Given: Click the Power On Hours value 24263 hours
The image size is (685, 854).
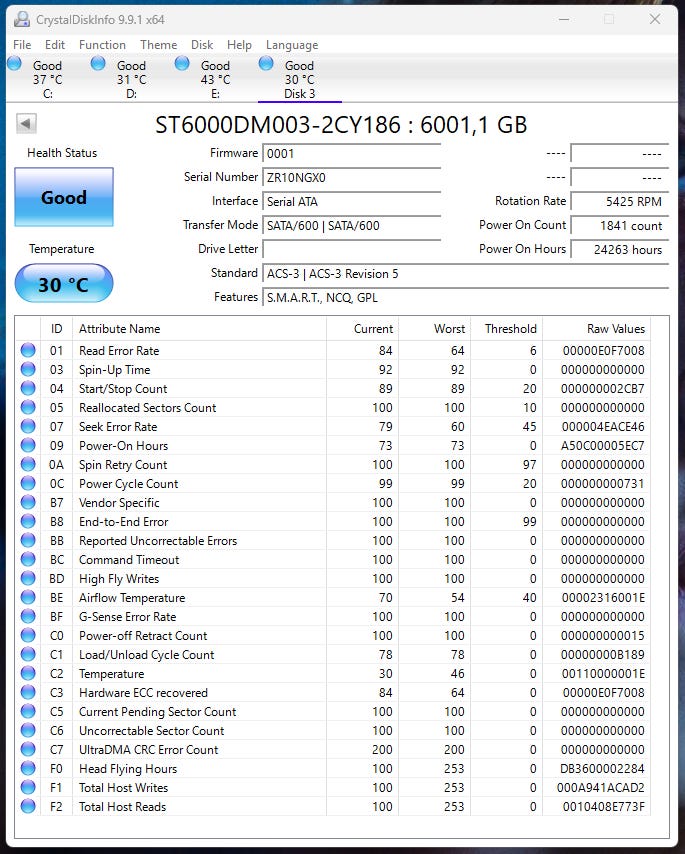Looking at the screenshot, I should [x=620, y=249].
